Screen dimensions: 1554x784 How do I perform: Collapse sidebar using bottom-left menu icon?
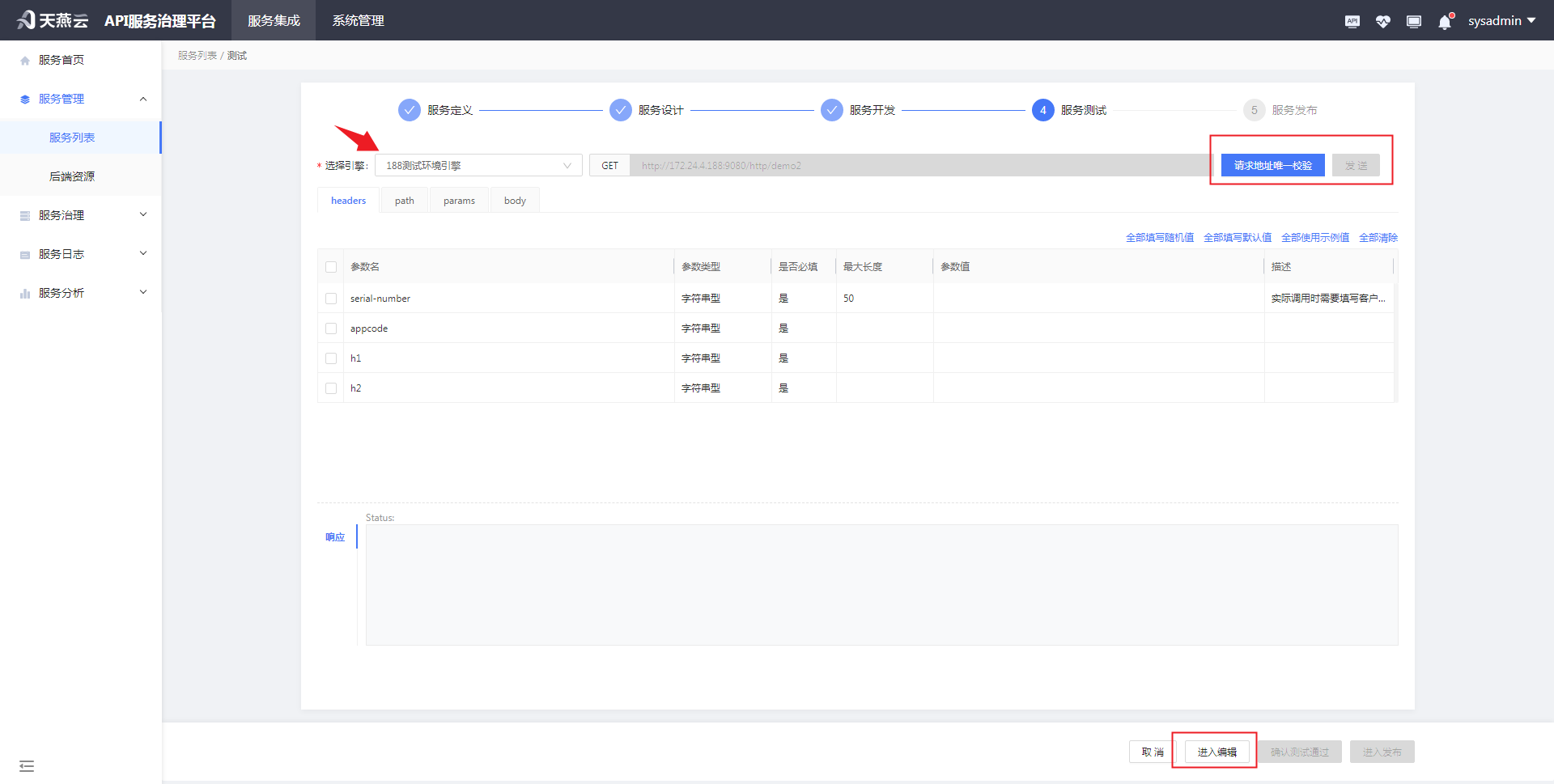(27, 765)
